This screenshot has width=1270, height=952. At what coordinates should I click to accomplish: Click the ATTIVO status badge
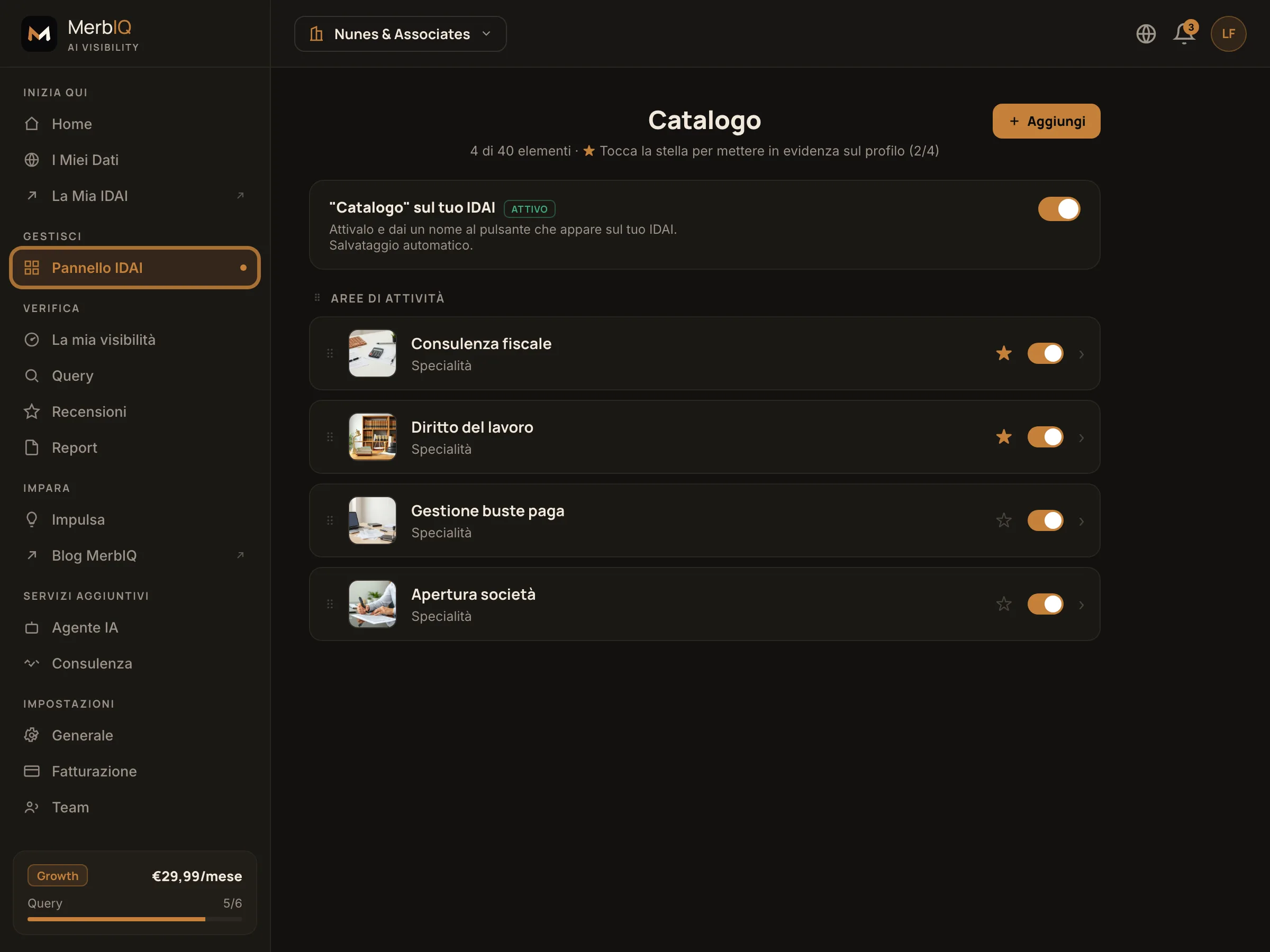[x=529, y=209]
